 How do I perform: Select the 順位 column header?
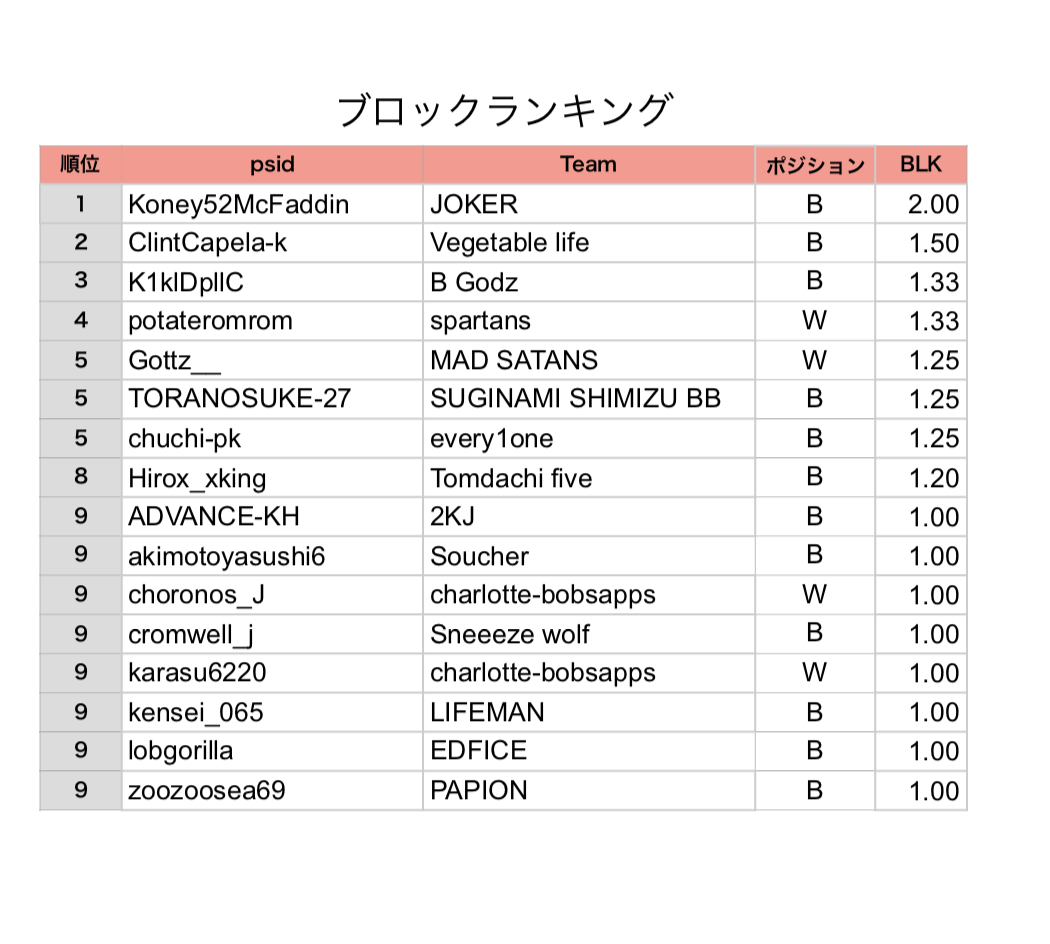click(80, 165)
